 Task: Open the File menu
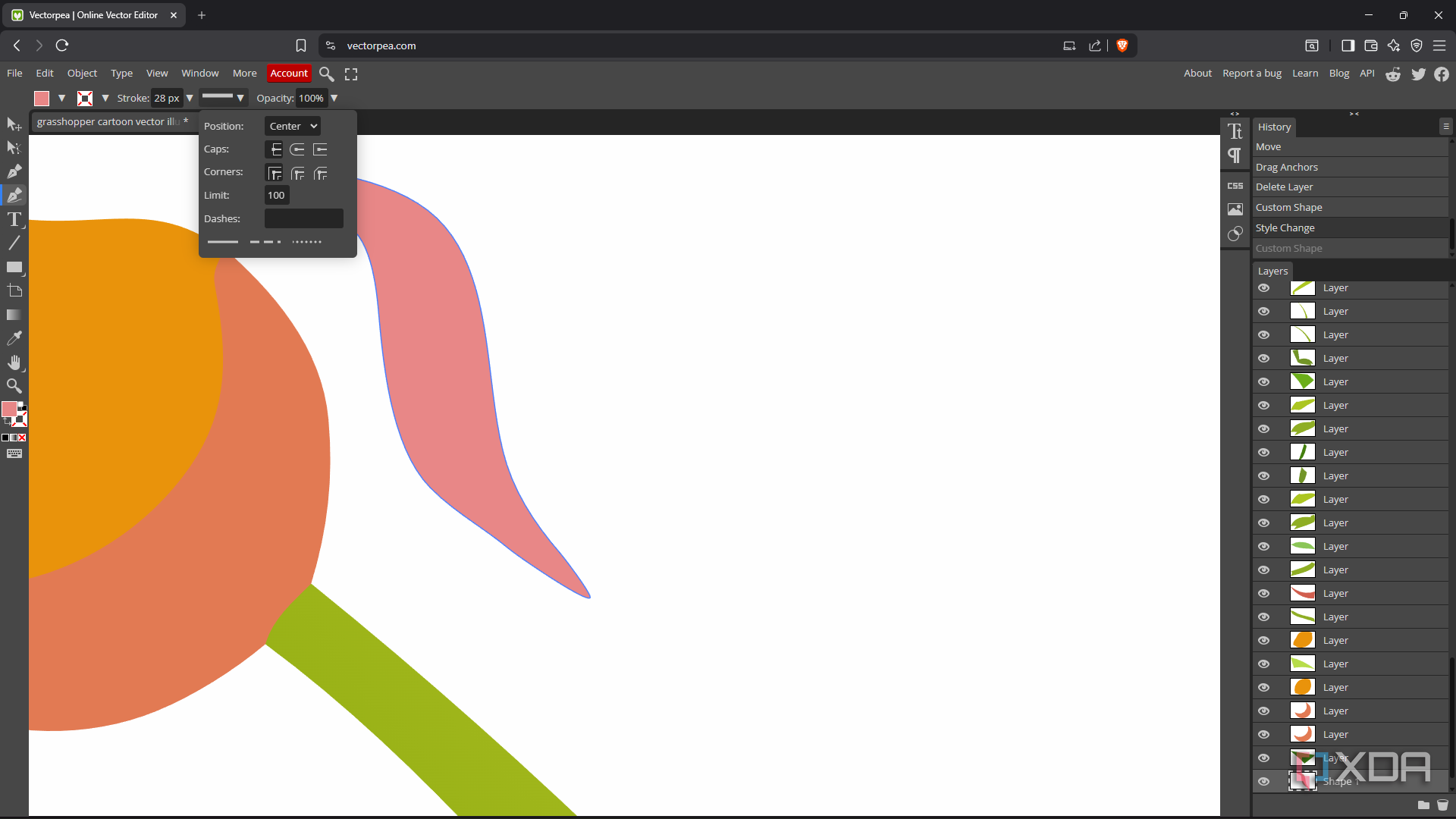14,74
